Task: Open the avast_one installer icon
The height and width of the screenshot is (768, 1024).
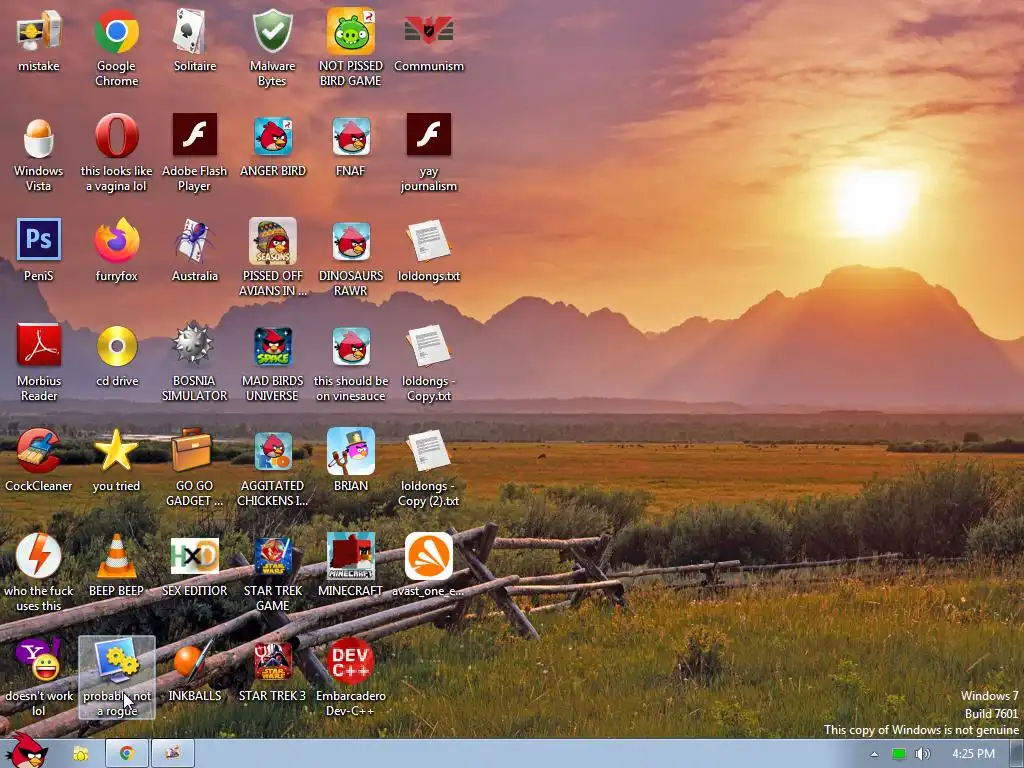Action: click(428, 556)
